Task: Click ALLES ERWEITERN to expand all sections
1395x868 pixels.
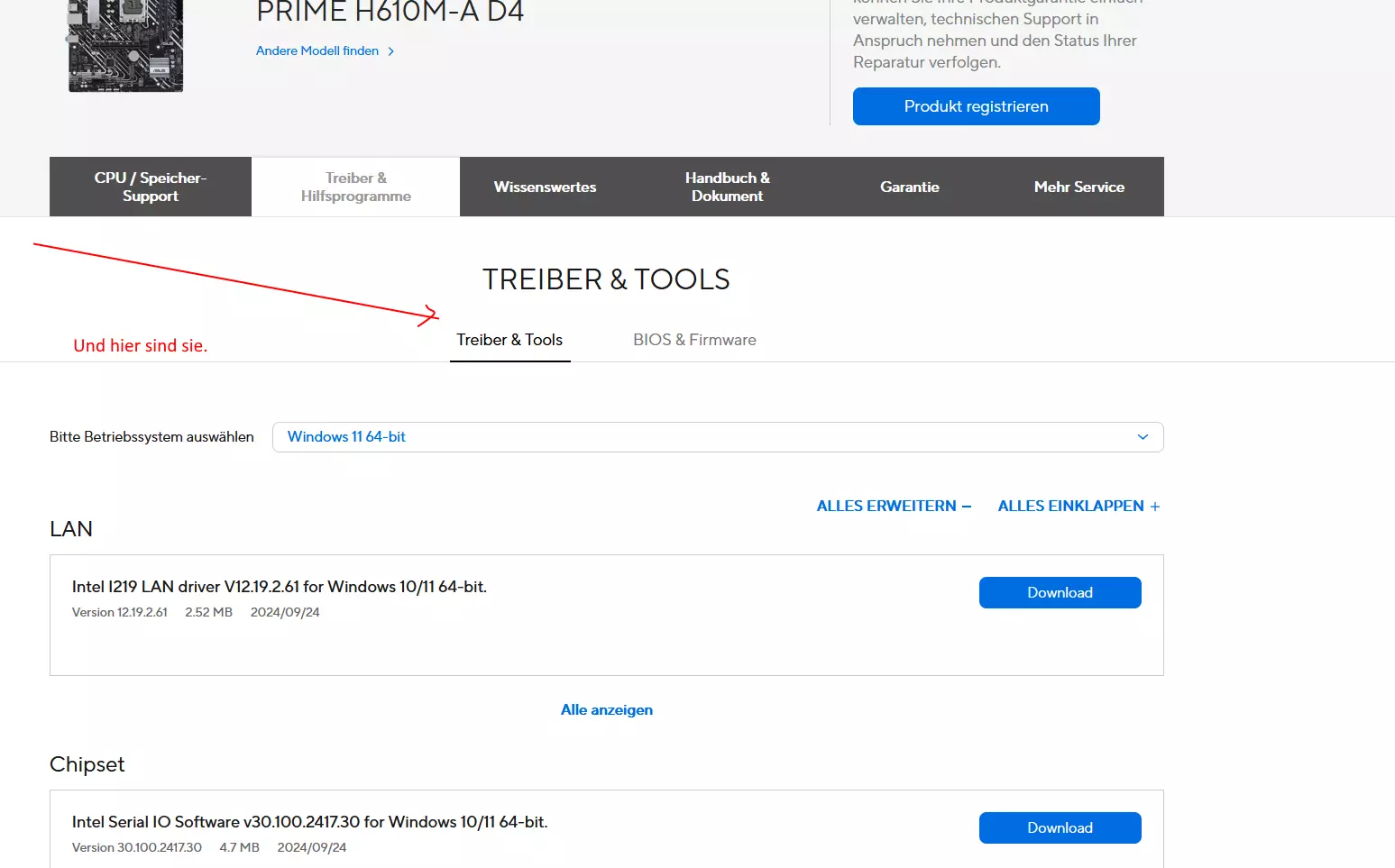Action: (x=894, y=507)
